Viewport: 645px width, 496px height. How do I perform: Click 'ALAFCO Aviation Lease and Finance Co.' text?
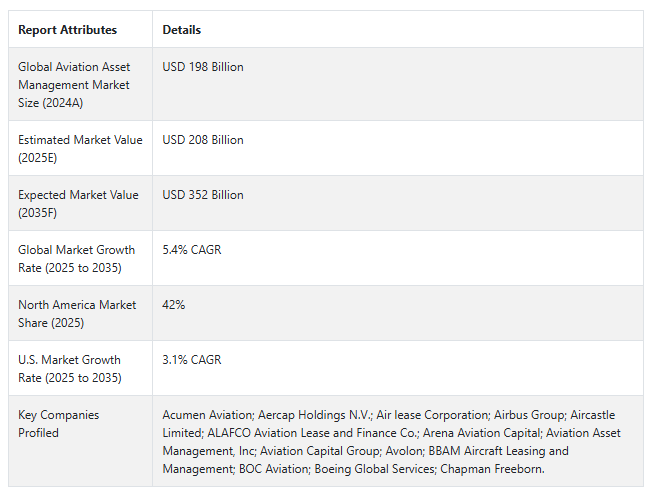[312, 433]
